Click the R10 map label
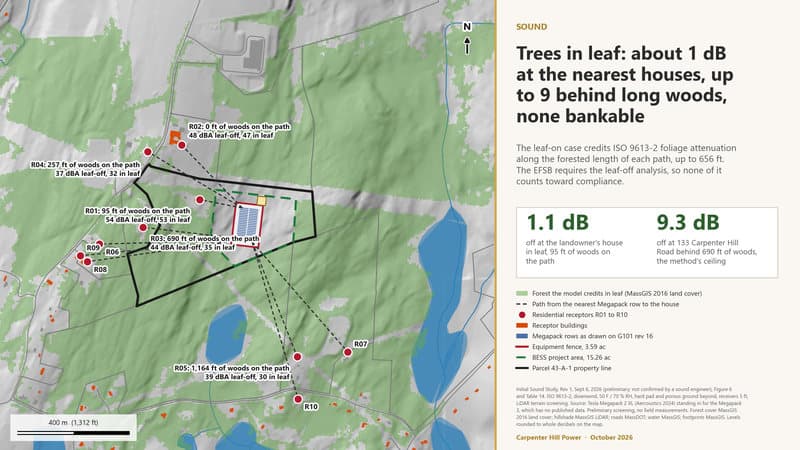800x450 pixels. [x=311, y=407]
